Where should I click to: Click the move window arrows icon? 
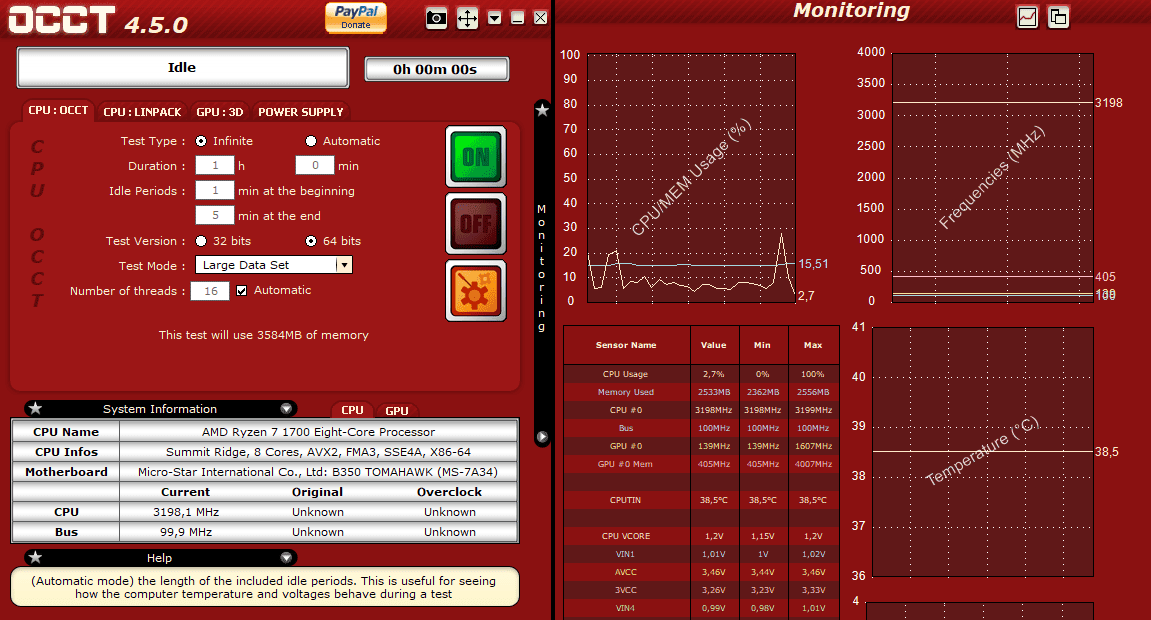pos(467,18)
